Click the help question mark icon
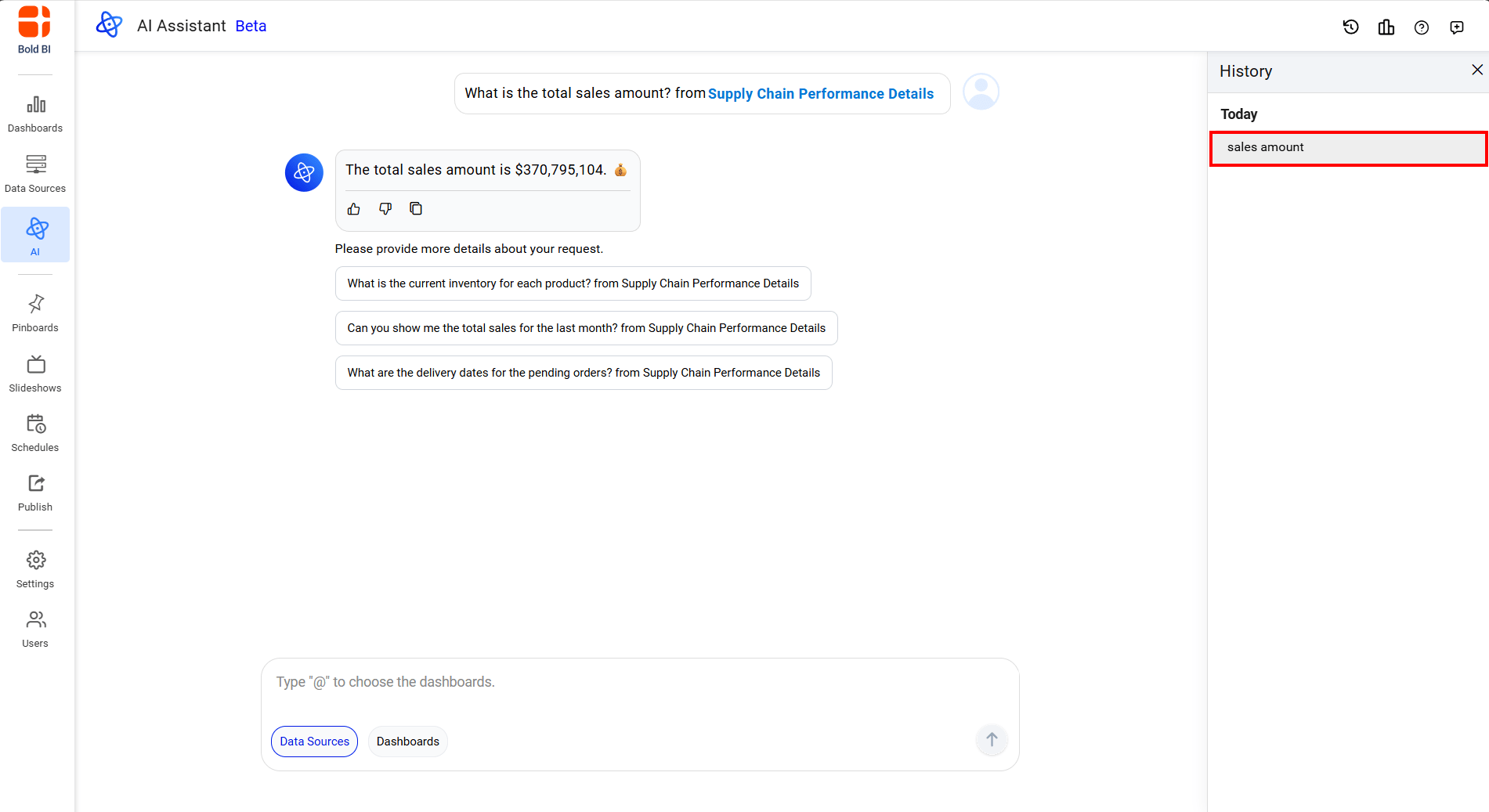1489x812 pixels. tap(1421, 27)
